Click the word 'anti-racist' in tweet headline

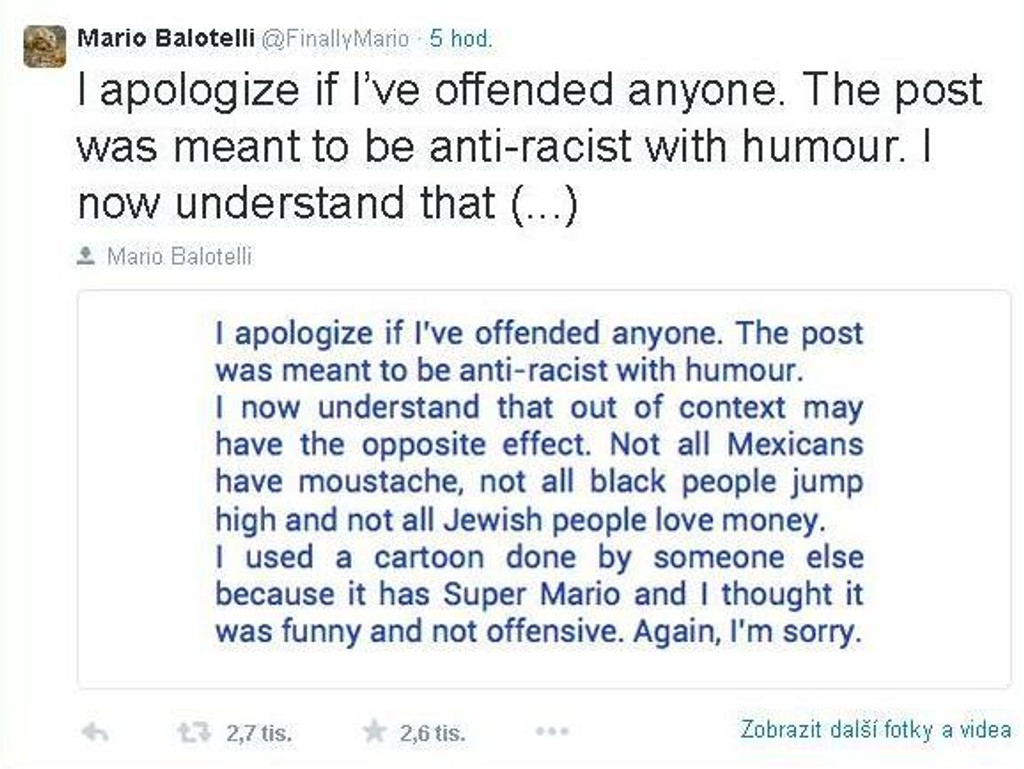530,147
